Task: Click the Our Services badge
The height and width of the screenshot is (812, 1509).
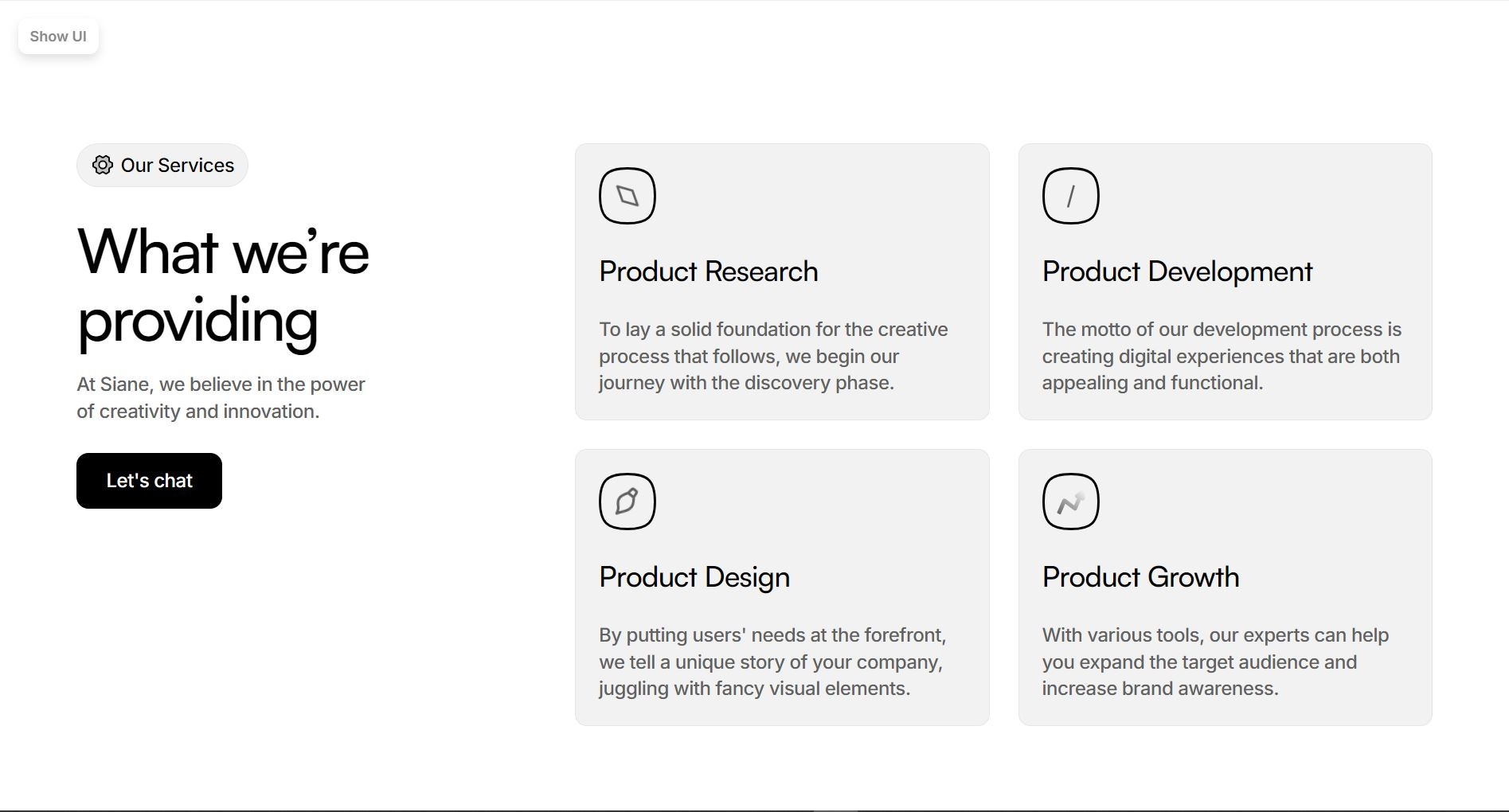Action: (162, 165)
